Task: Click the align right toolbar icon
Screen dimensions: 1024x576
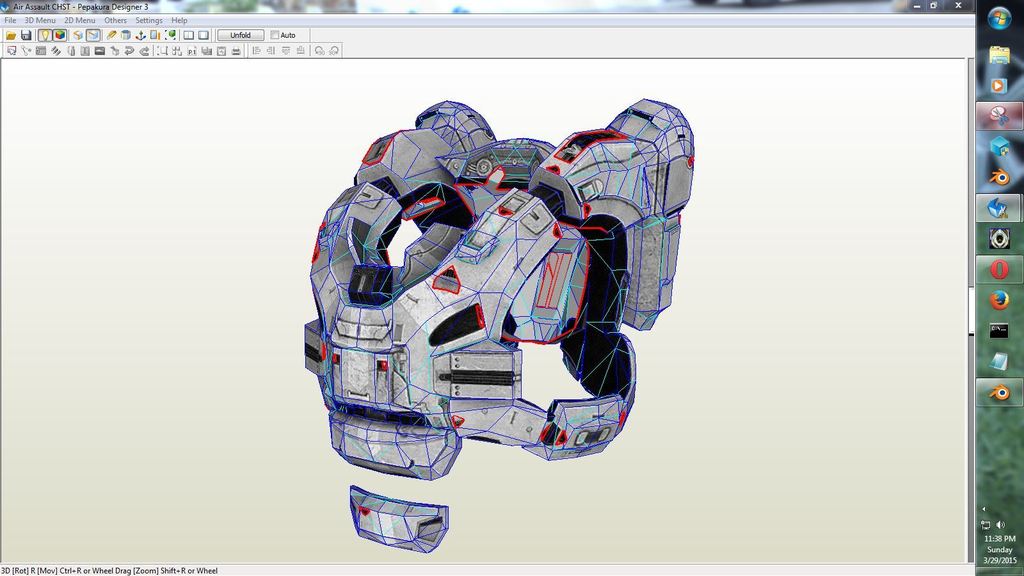Action: pyautogui.click(x=271, y=51)
